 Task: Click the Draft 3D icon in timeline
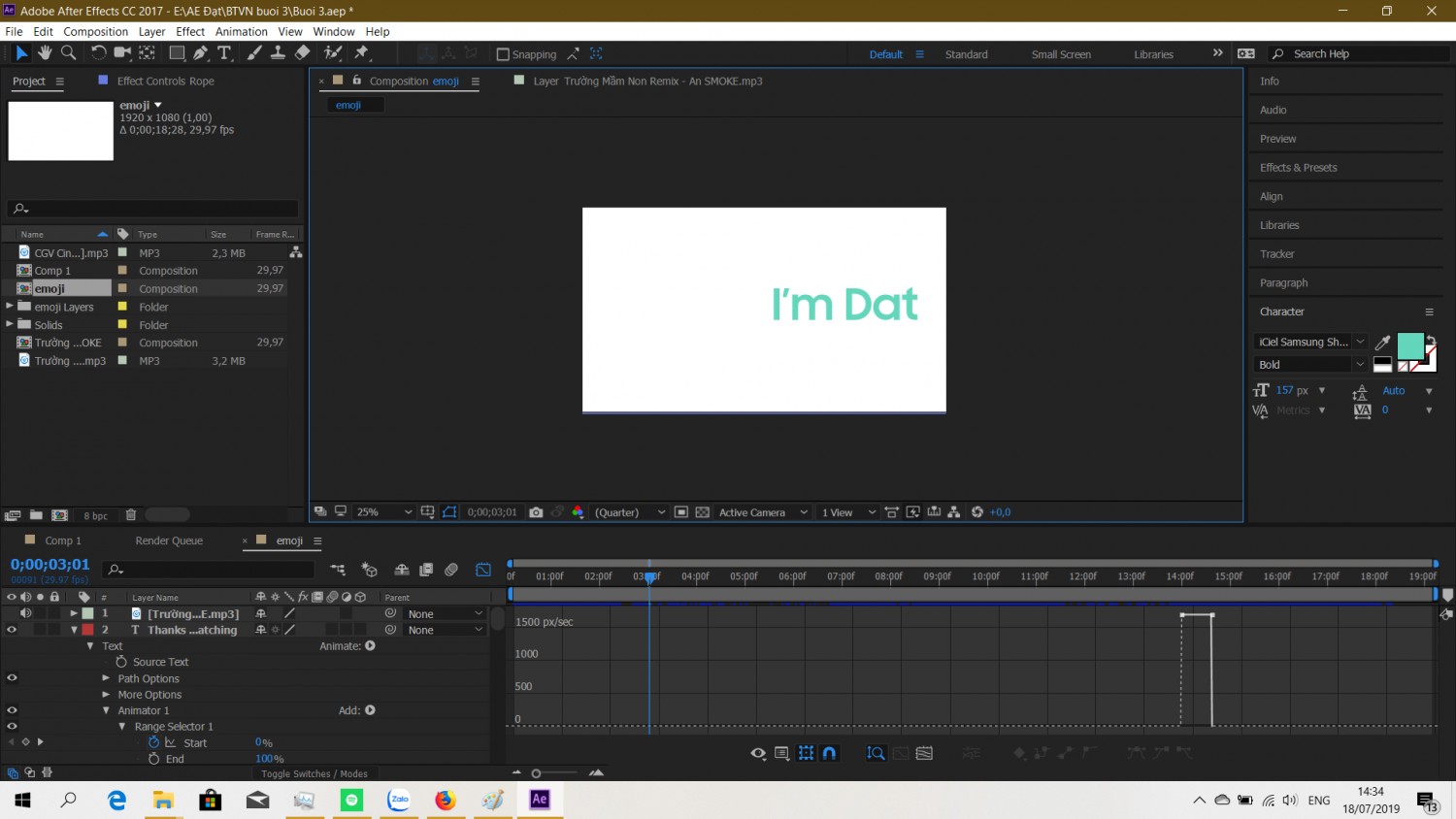click(369, 570)
